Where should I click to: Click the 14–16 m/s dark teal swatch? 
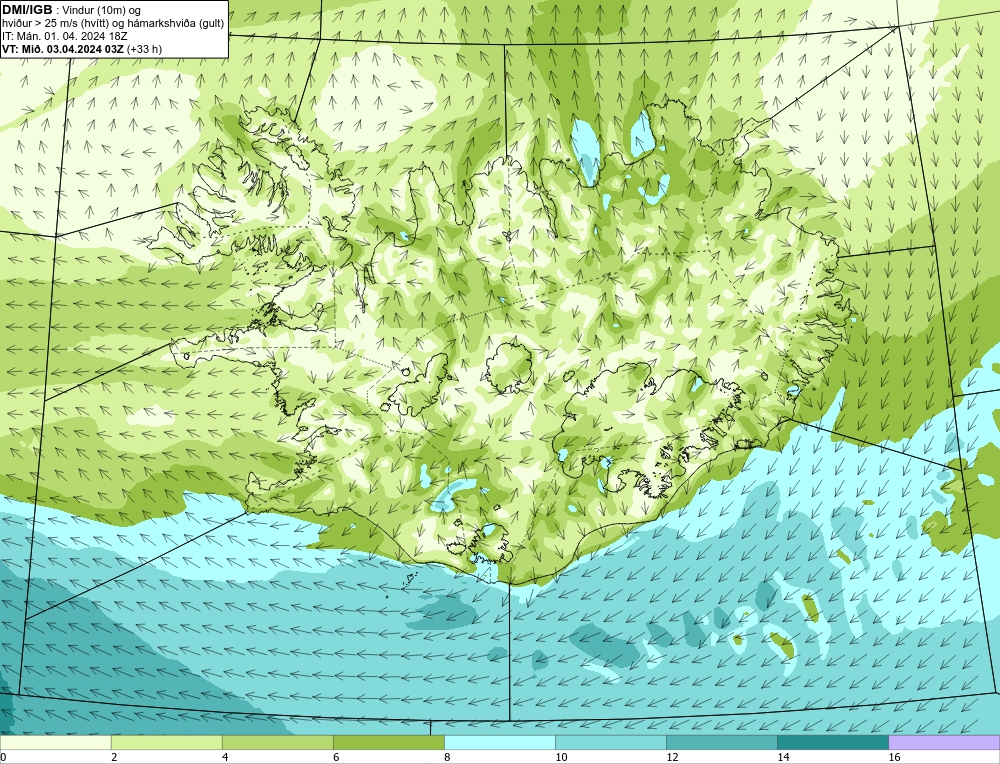[x=832, y=742]
